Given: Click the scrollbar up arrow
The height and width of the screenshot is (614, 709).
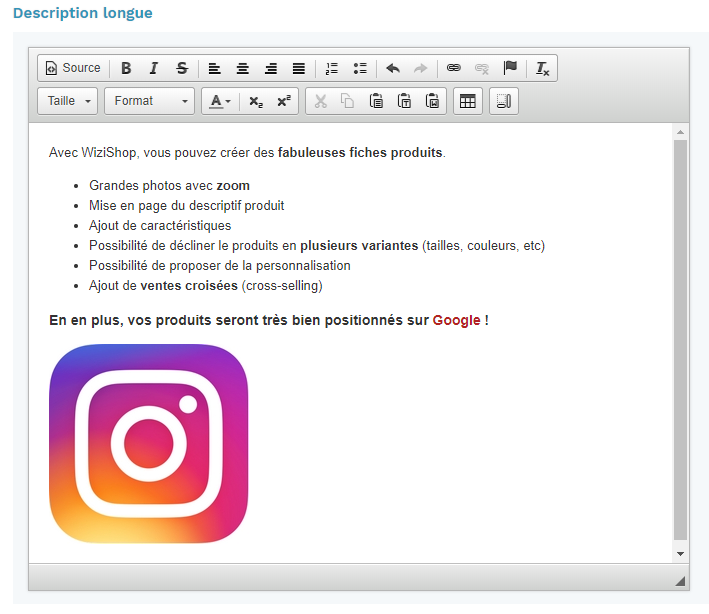Looking at the screenshot, I should pyautogui.click(x=681, y=132).
